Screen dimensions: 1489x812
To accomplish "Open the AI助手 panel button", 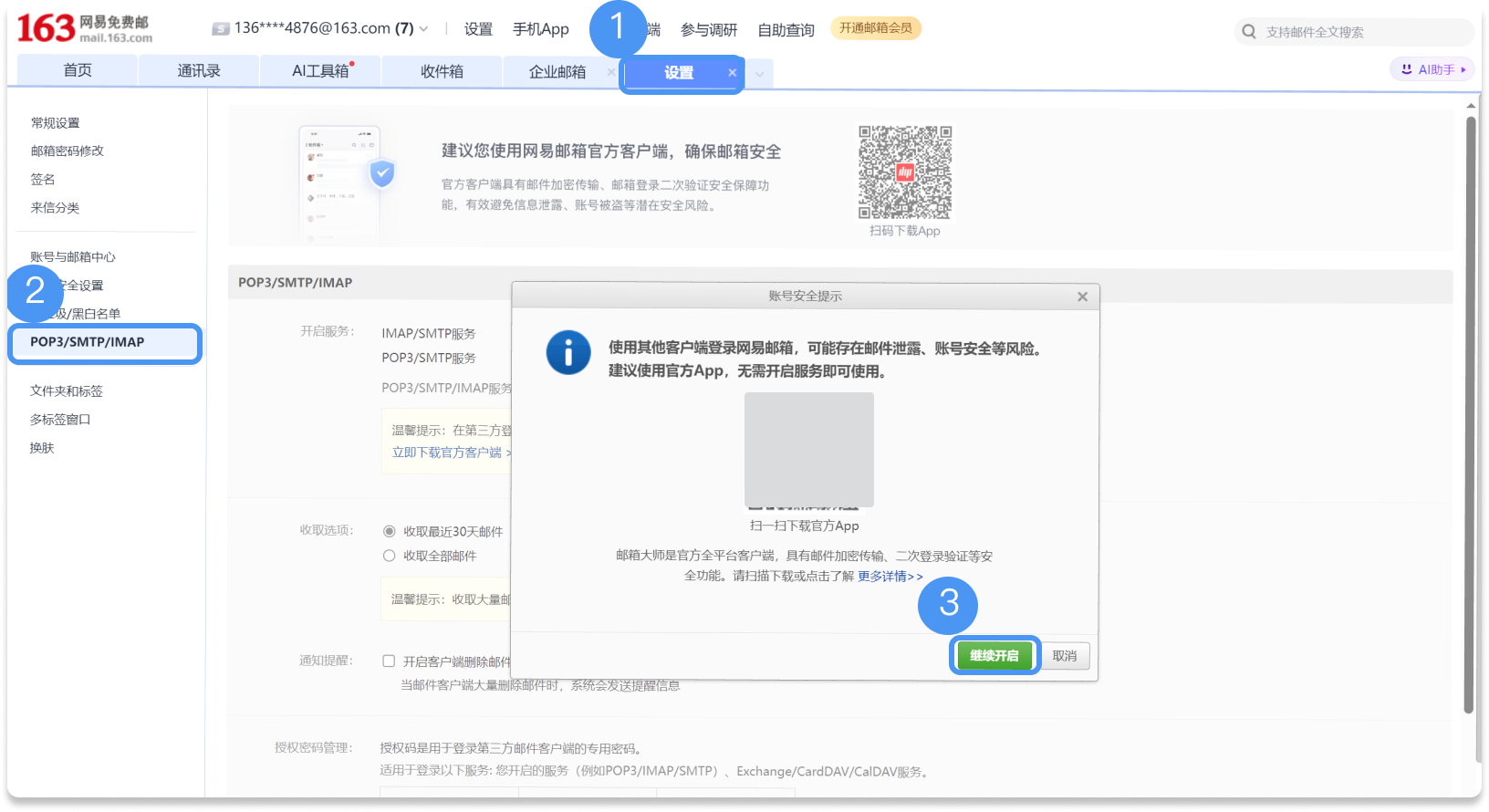I will [1432, 69].
